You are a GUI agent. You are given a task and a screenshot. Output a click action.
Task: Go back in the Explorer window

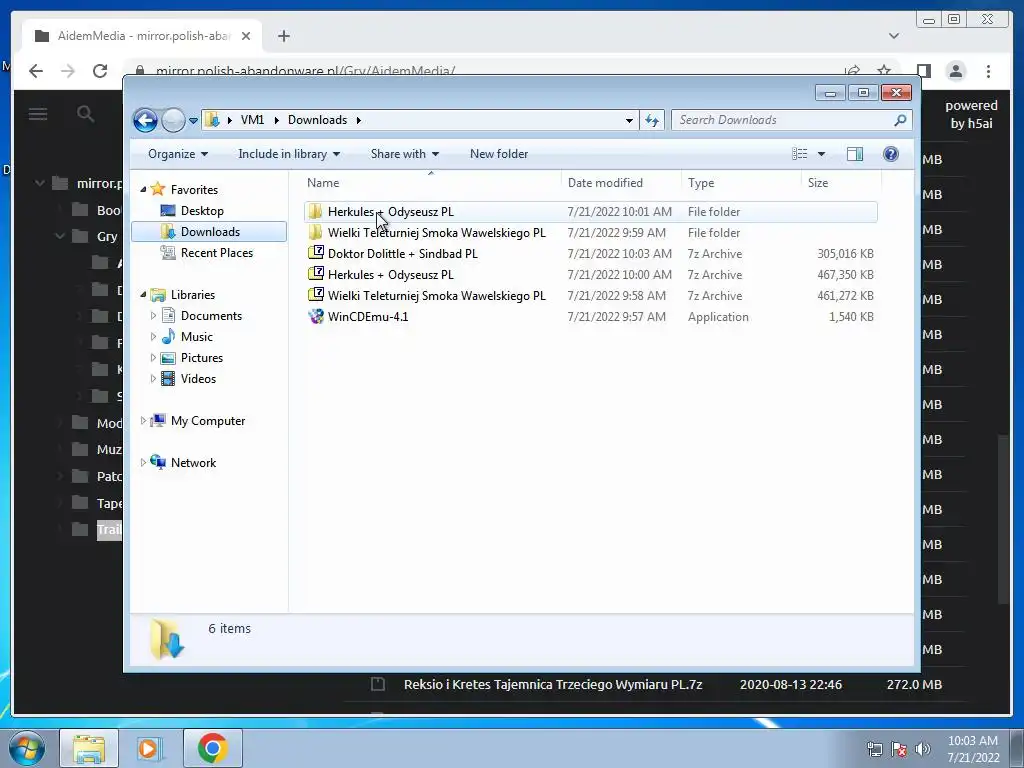tap(145, 120)
